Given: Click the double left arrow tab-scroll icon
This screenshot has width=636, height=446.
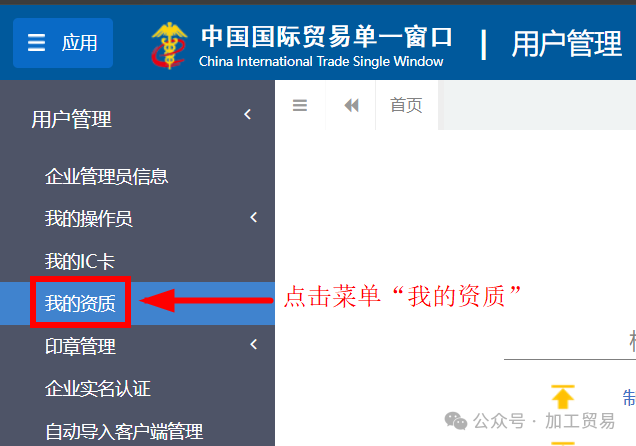Looking at the screenshot, I should click(x=351, y=105).
